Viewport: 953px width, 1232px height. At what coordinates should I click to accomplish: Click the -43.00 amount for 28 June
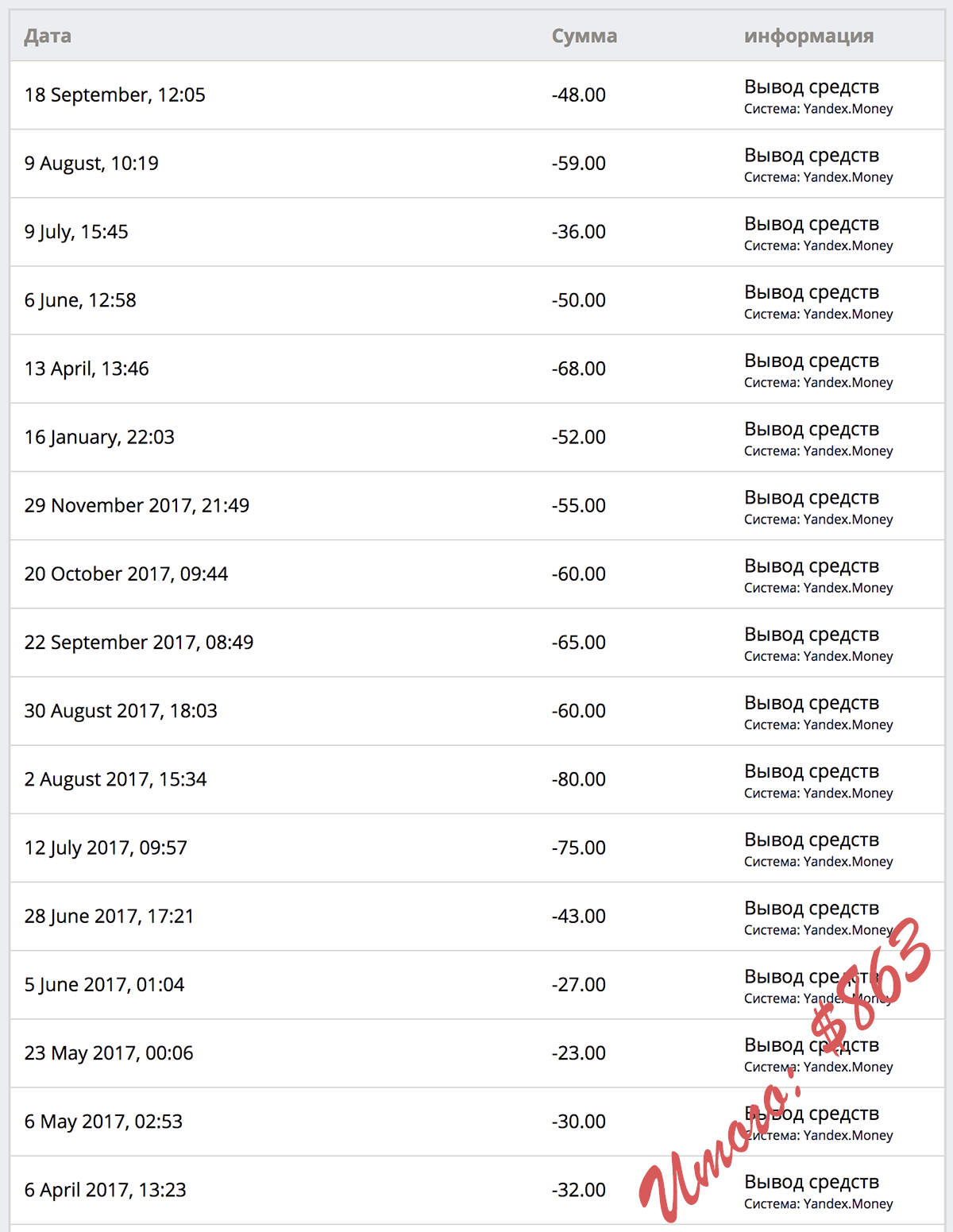(x=579, y=916)
